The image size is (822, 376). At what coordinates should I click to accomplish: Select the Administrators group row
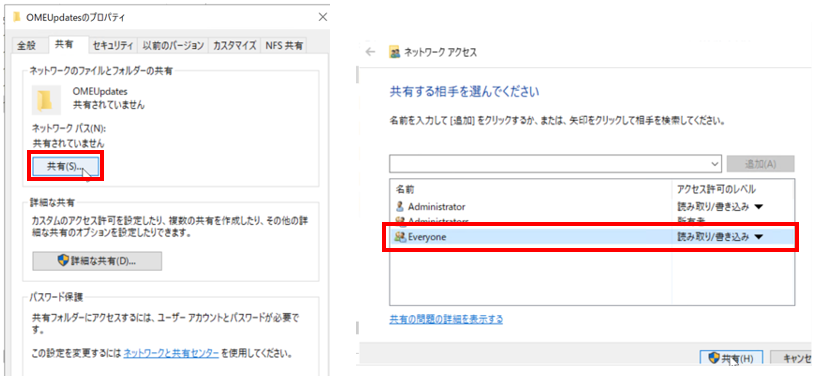point(592,221)
